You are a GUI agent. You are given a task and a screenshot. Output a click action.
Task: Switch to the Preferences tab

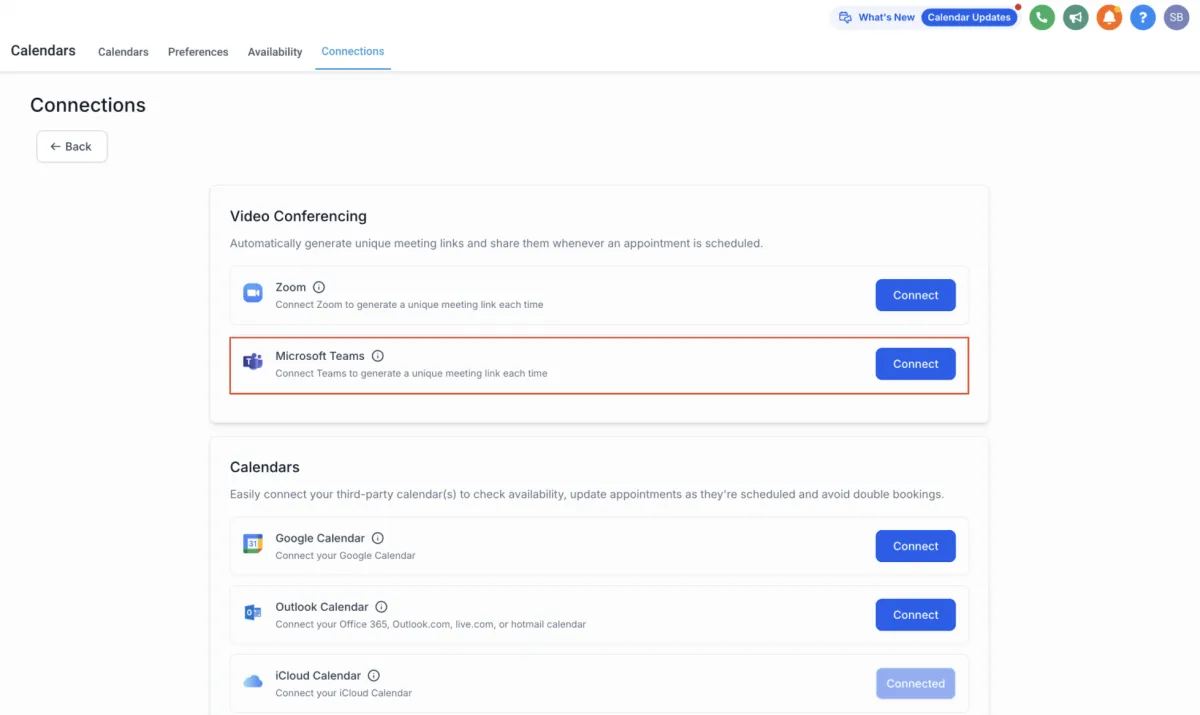click(x=198, y=52)
